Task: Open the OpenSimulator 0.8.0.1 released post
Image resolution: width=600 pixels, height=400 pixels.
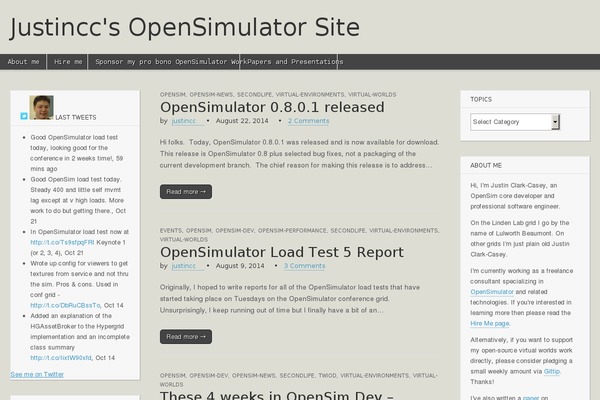Action: (271, 107)
